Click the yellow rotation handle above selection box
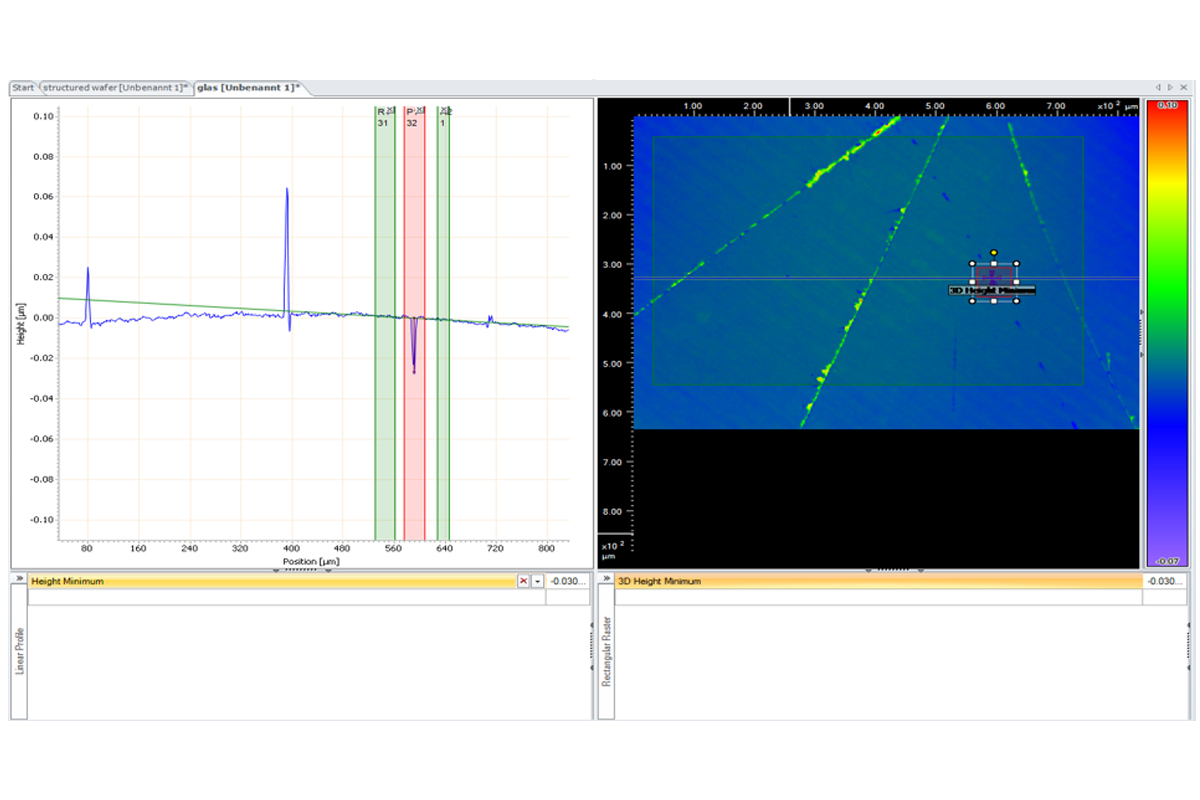1200x800 pixels. coord(994,253)
